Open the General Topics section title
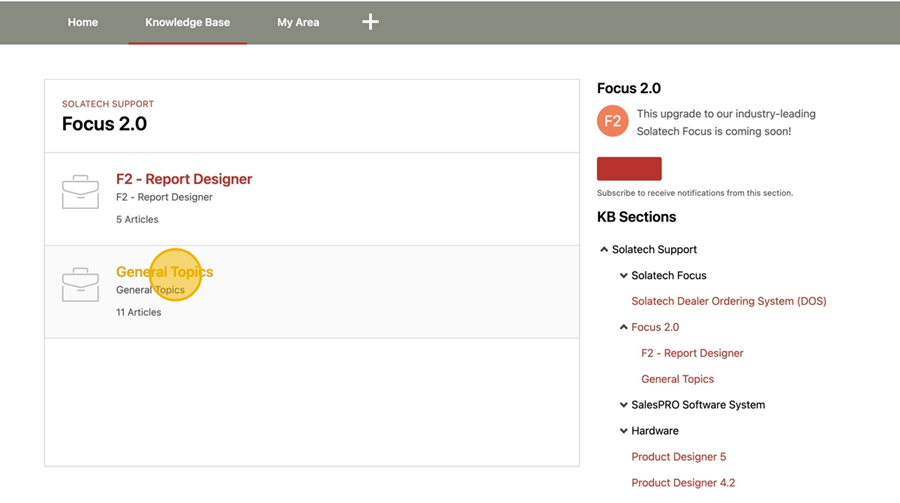900x503 pixels. 164,272
